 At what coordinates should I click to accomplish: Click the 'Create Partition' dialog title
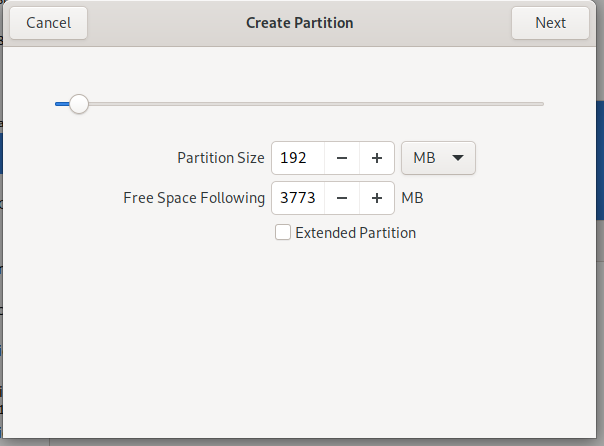tap(300, 23)
